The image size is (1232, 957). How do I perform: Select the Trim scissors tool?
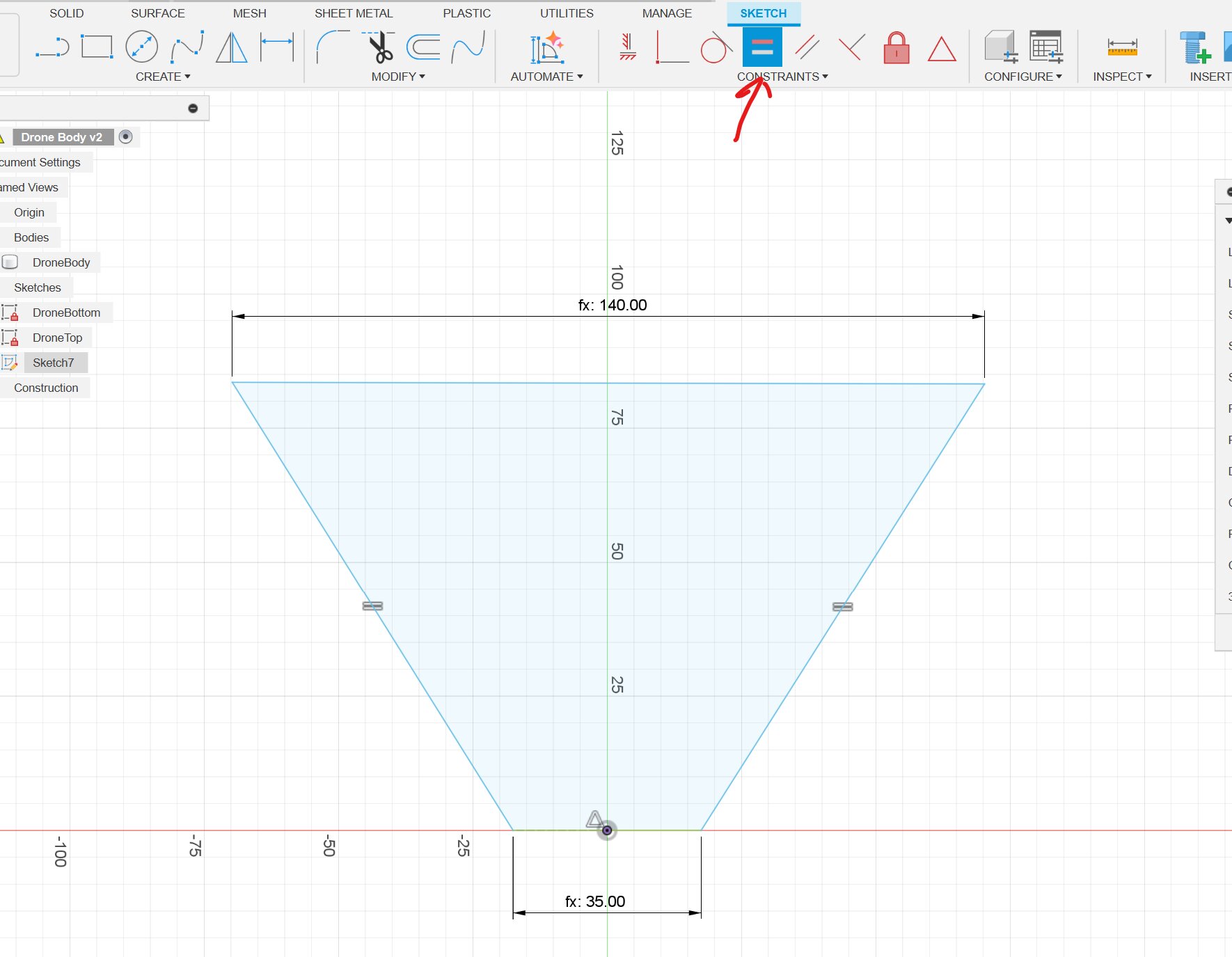pyautogui.click(x=379, y=47)
